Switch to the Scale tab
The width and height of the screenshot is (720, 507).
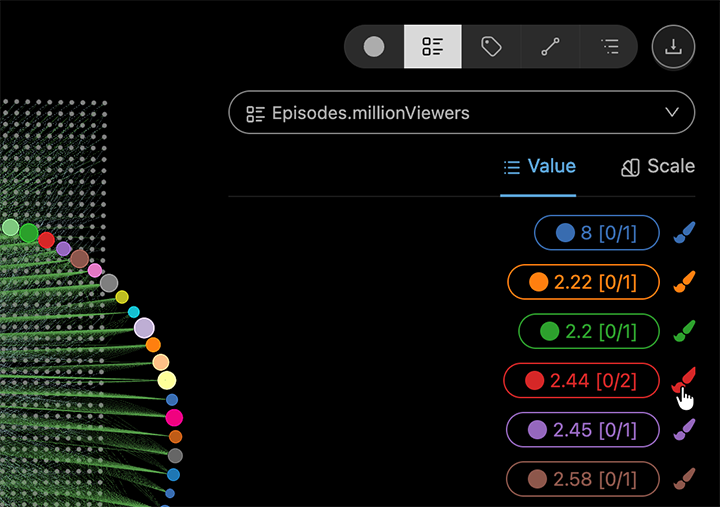pos(658,167)
